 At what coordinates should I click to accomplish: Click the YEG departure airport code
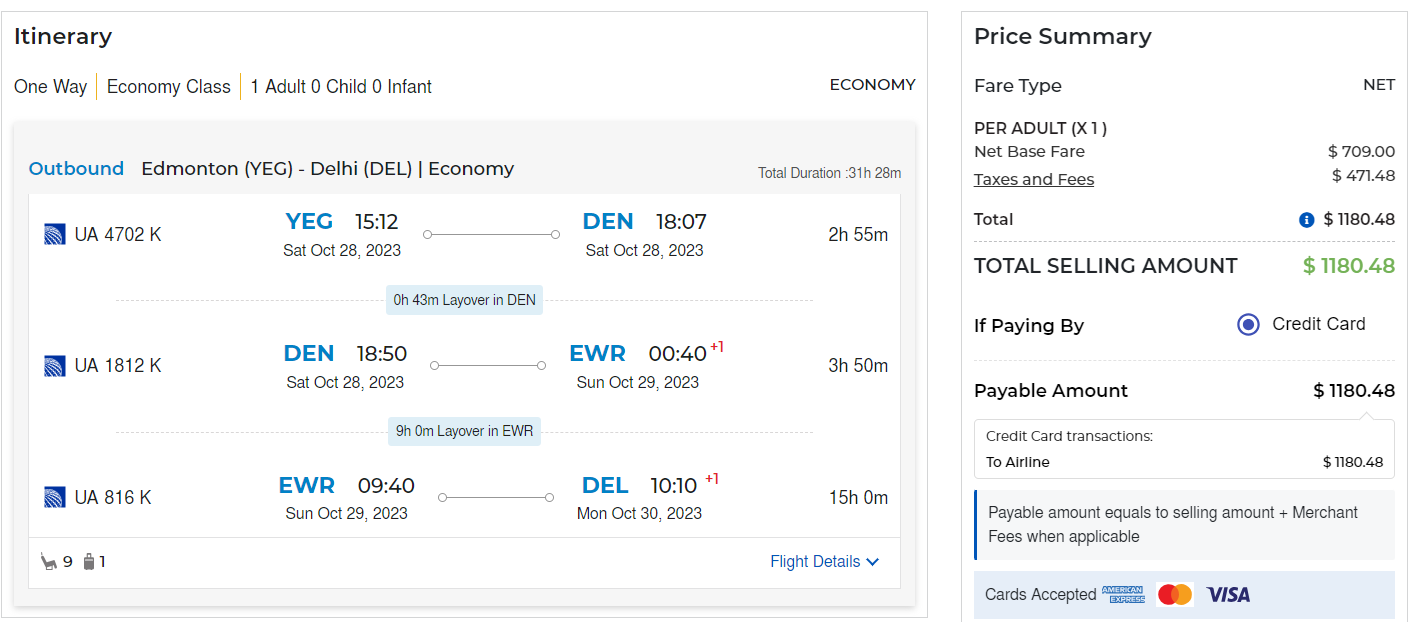(309, 222)
